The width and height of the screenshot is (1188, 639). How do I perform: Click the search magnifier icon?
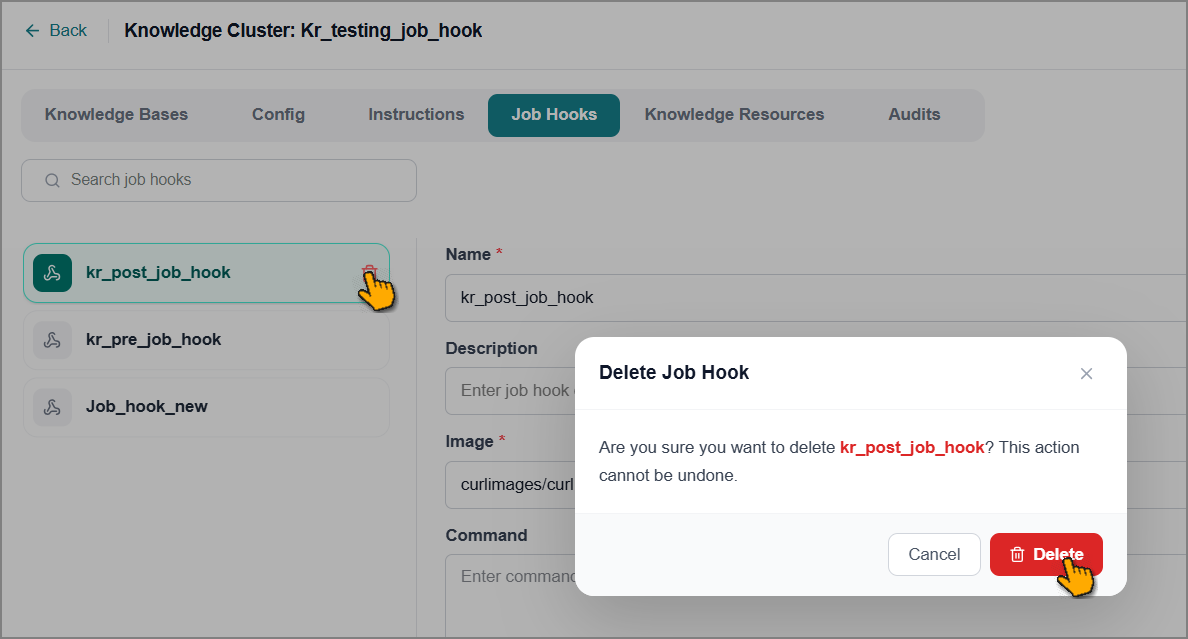click(52, 180)
